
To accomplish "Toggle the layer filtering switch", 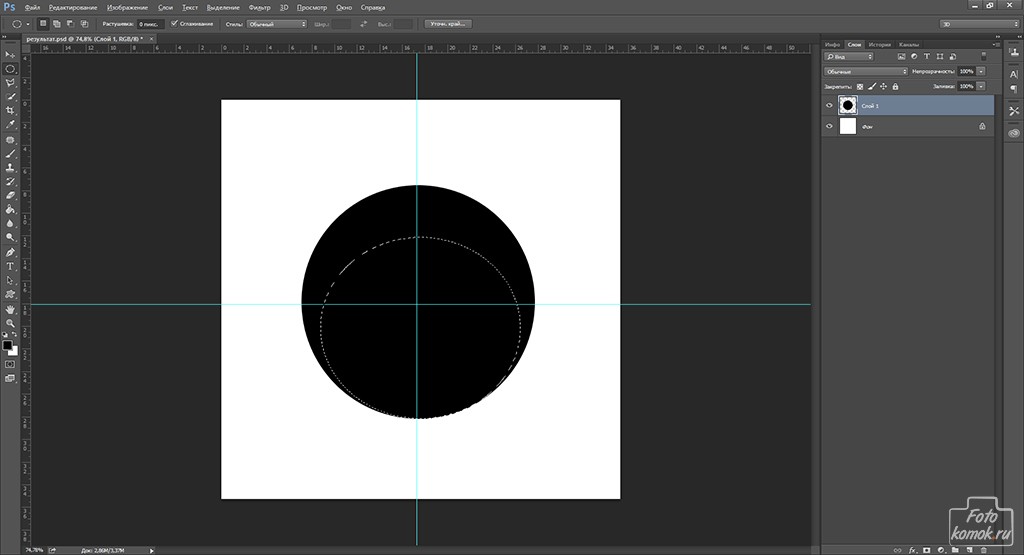I will (x=984, y=57).
